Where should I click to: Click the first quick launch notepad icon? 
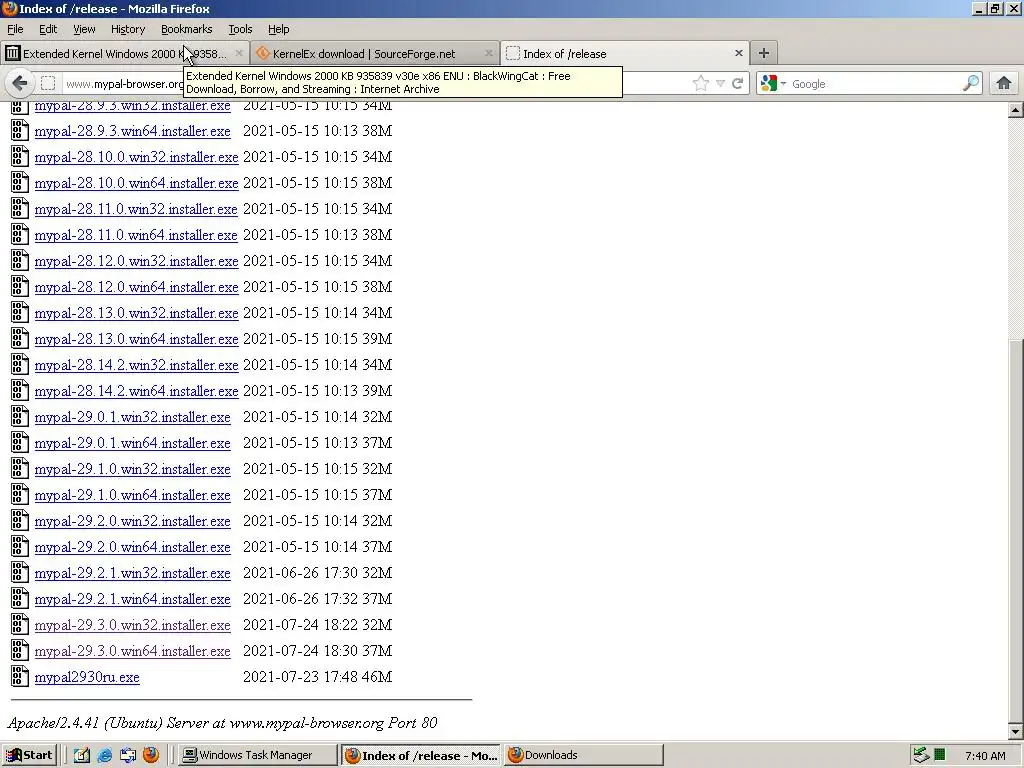click(81, 755)
